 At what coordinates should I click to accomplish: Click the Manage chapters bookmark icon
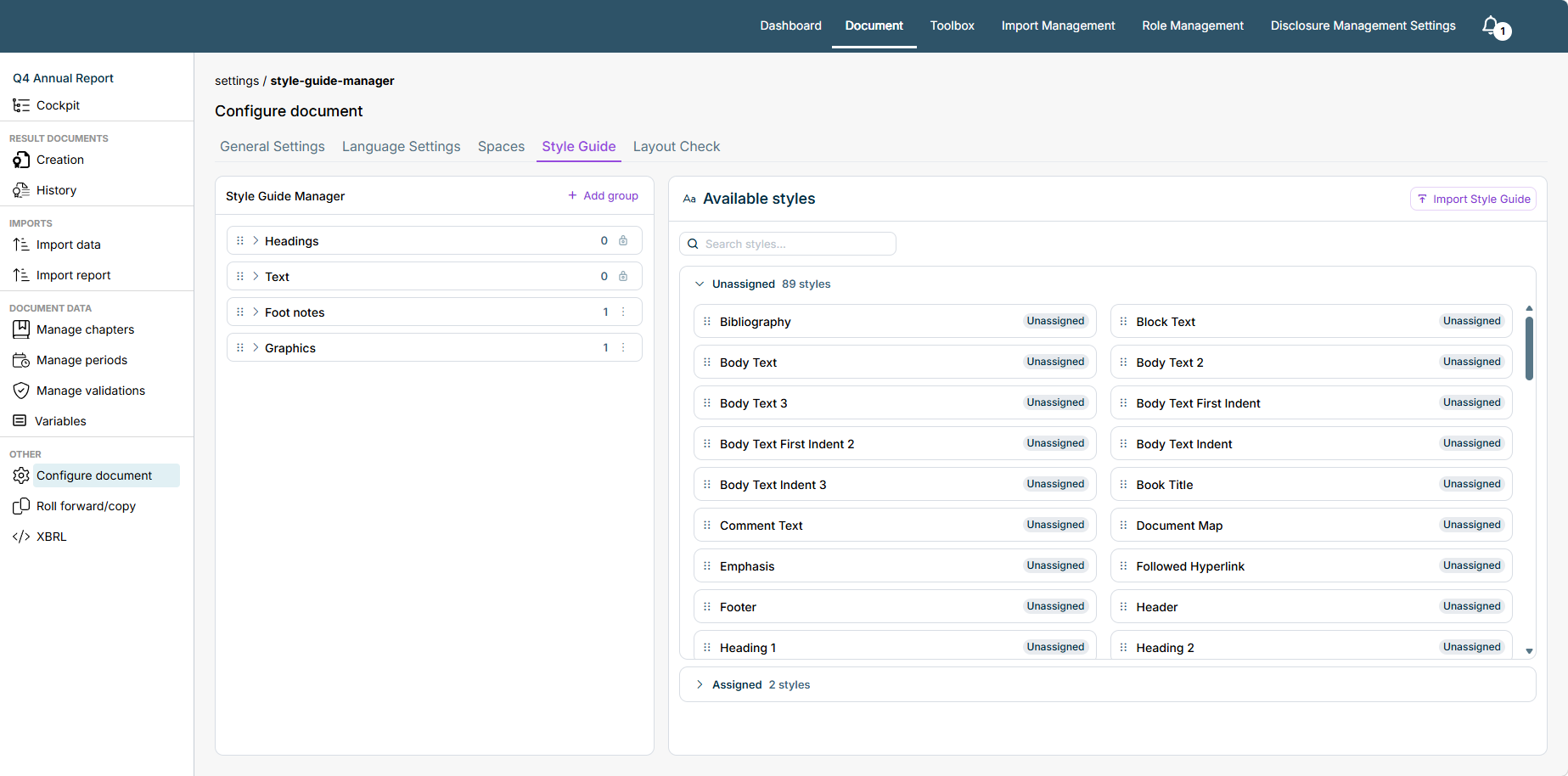pyautogui.click(x=21, y=329)
